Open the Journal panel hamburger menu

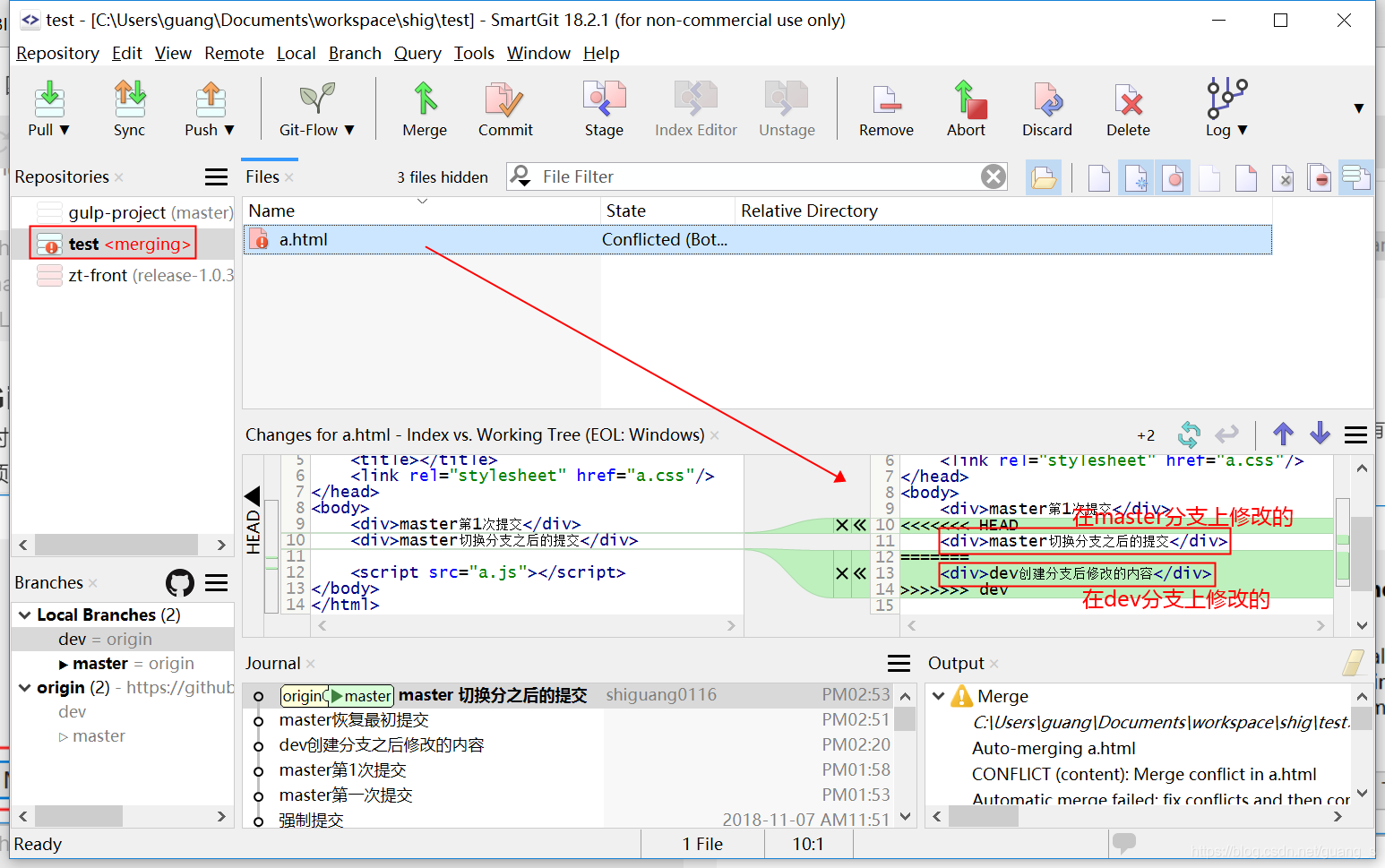click(x=899, y=663)
